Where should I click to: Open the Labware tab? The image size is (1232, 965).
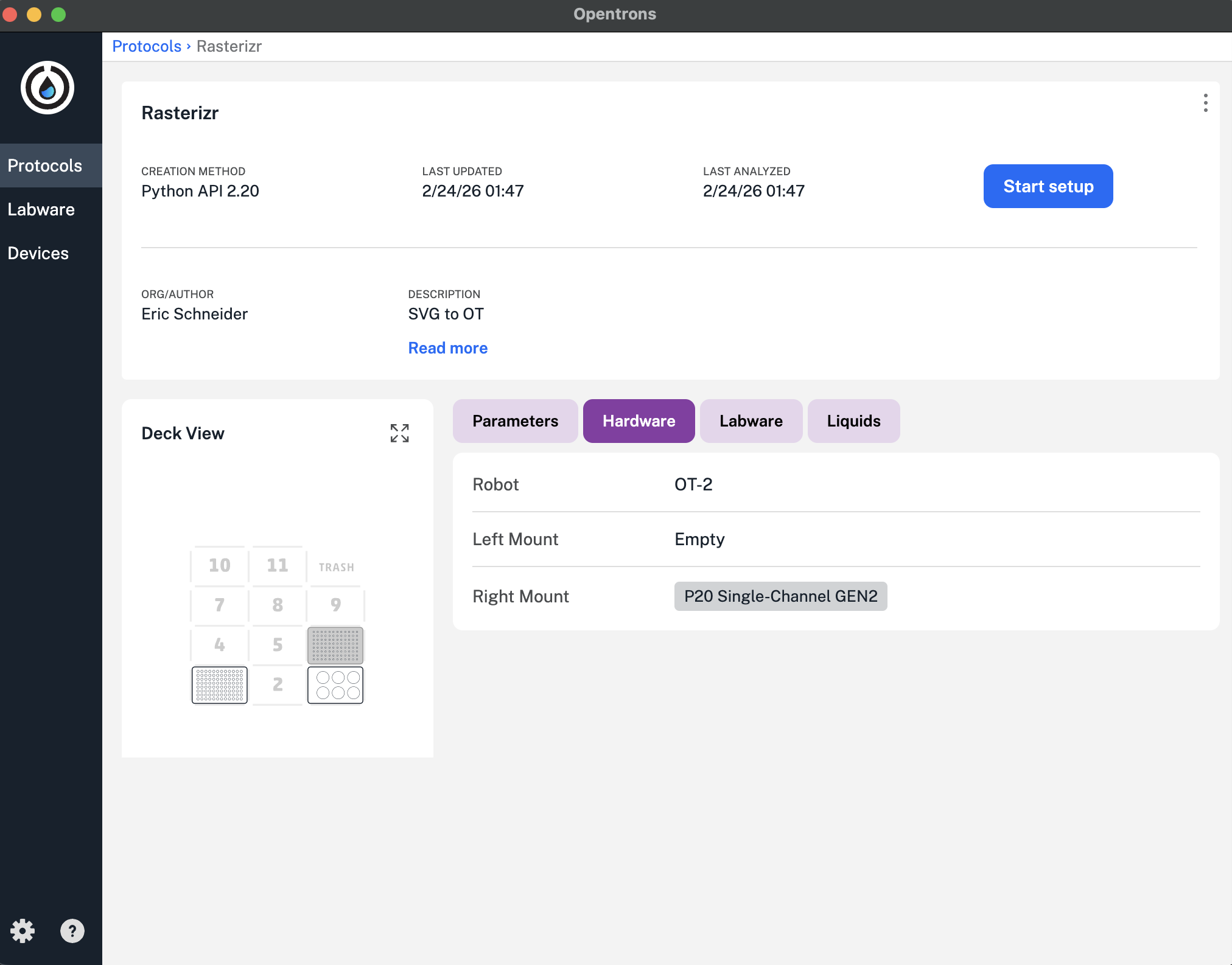751,421
